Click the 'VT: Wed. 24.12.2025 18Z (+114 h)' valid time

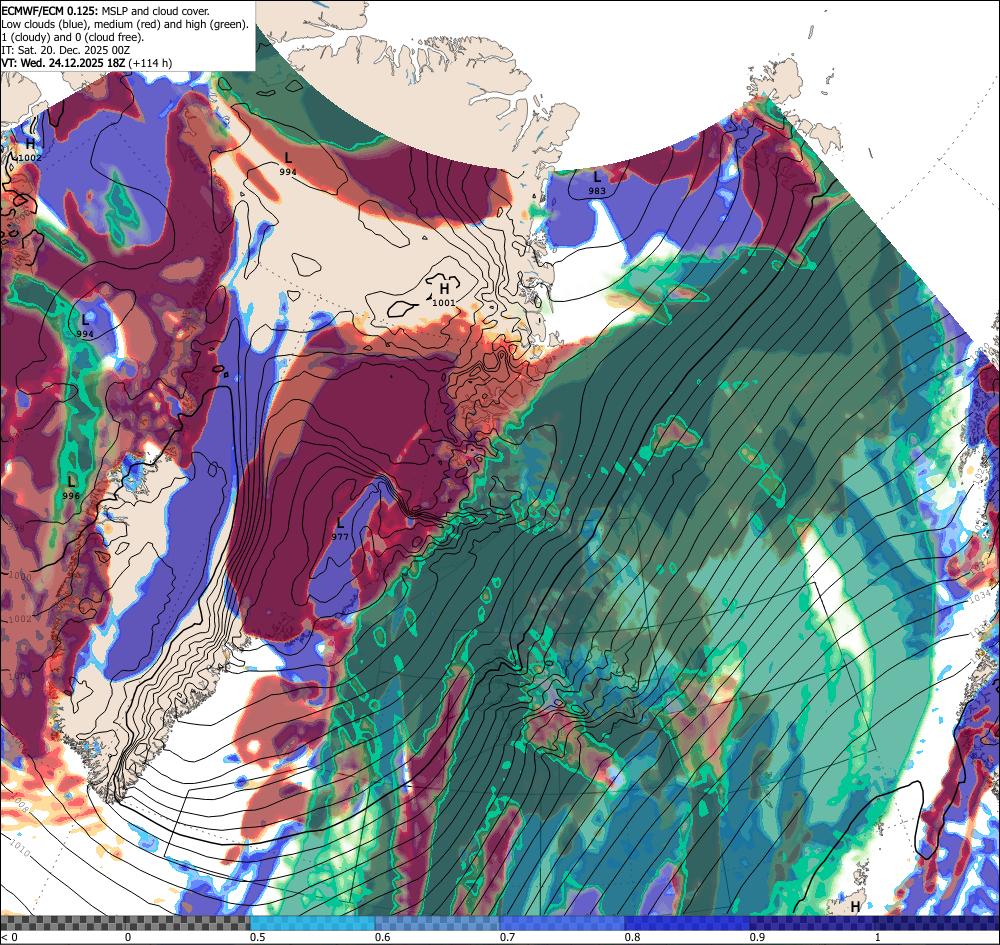click(x=86, y=62)
